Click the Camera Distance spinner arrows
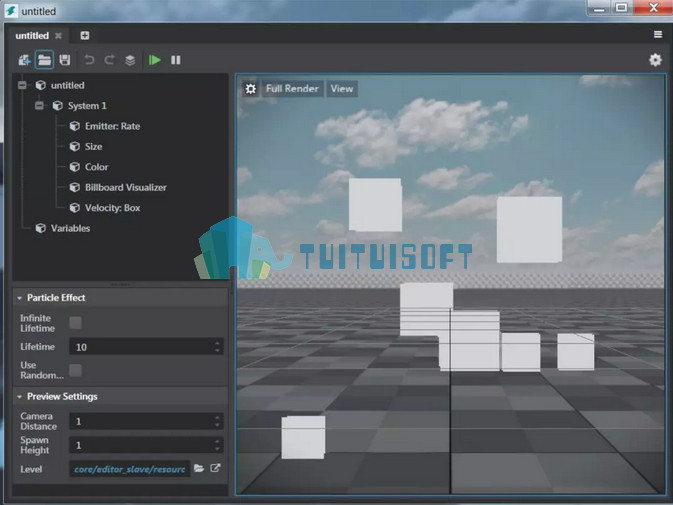Screen dimensions: 673x505 [x=217, y=421]
